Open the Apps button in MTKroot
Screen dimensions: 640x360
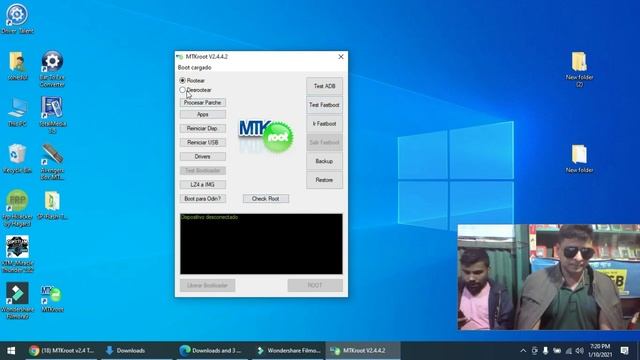202,115
